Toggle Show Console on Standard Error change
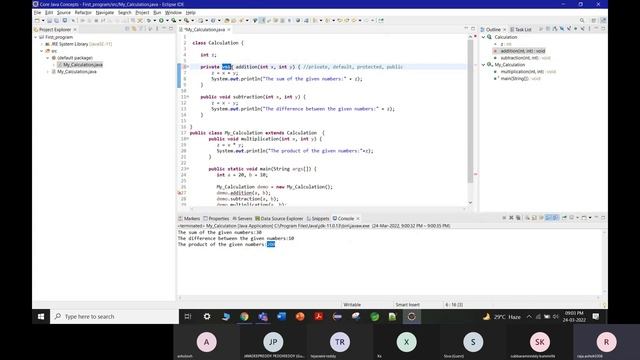Screen dimensions: 640x360 (x=555, y=218)
